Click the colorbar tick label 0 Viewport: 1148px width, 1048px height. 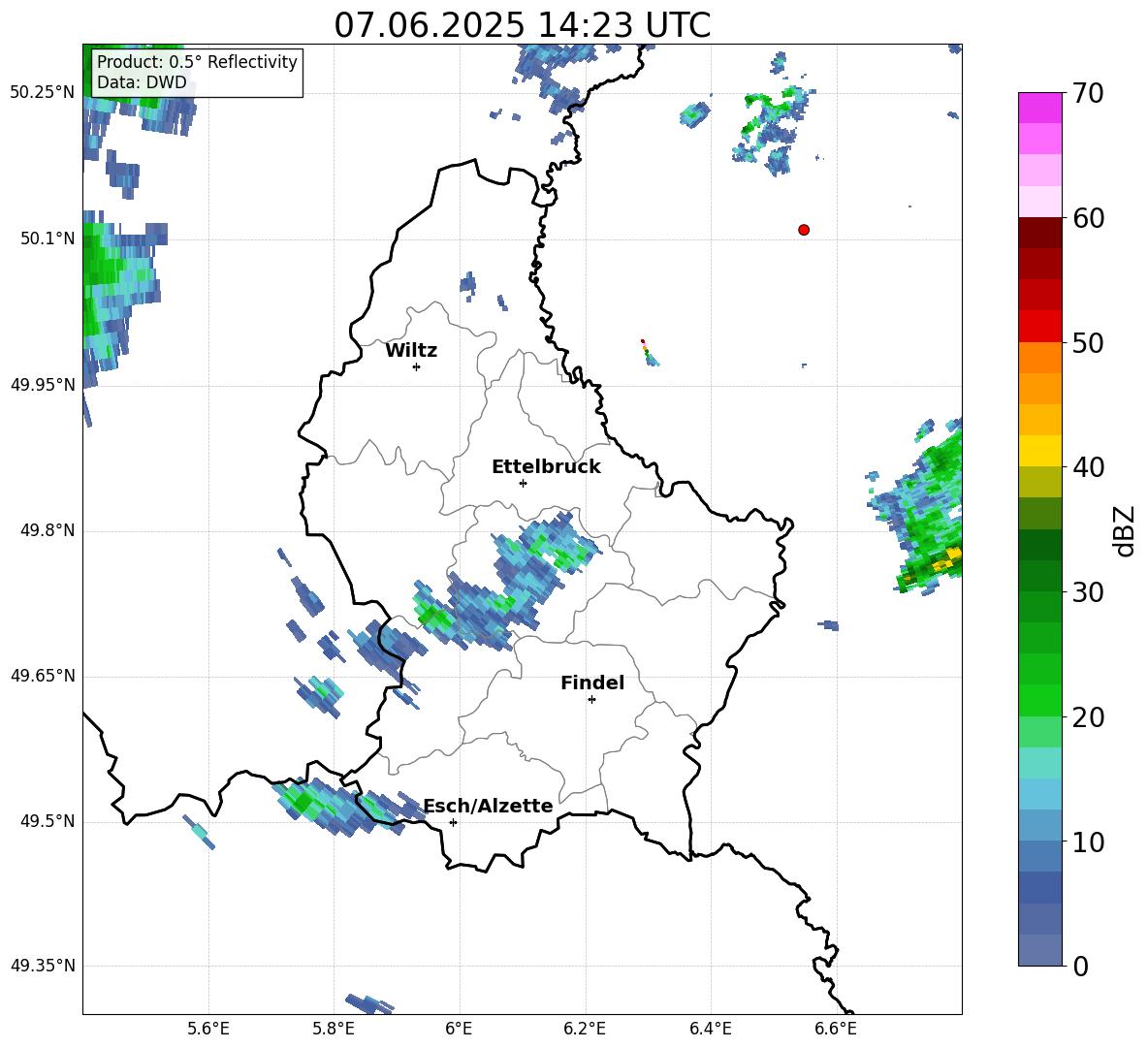pos(1080,966)
